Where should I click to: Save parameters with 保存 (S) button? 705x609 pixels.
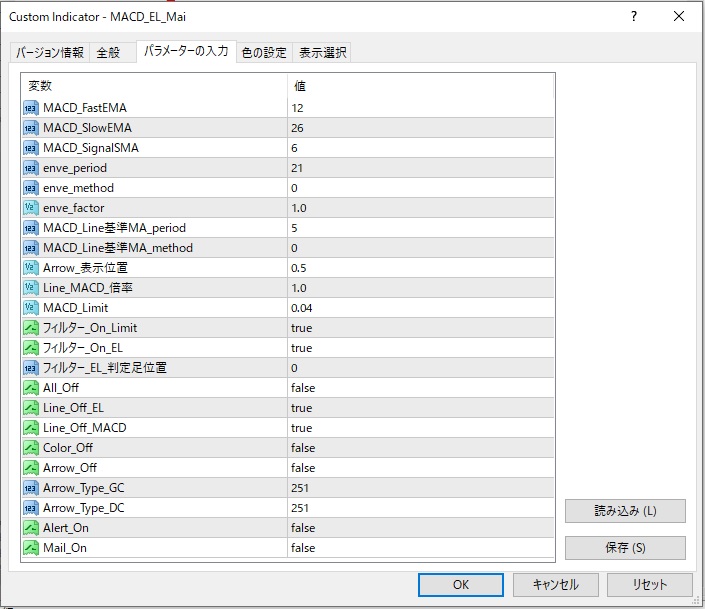[x=625, y=548]
